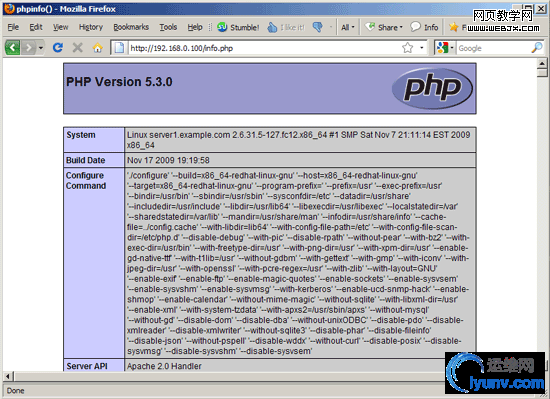Viewport: 550px width, 399px height.
Task: Open the All topics dropdown
Action: point(348,27)
